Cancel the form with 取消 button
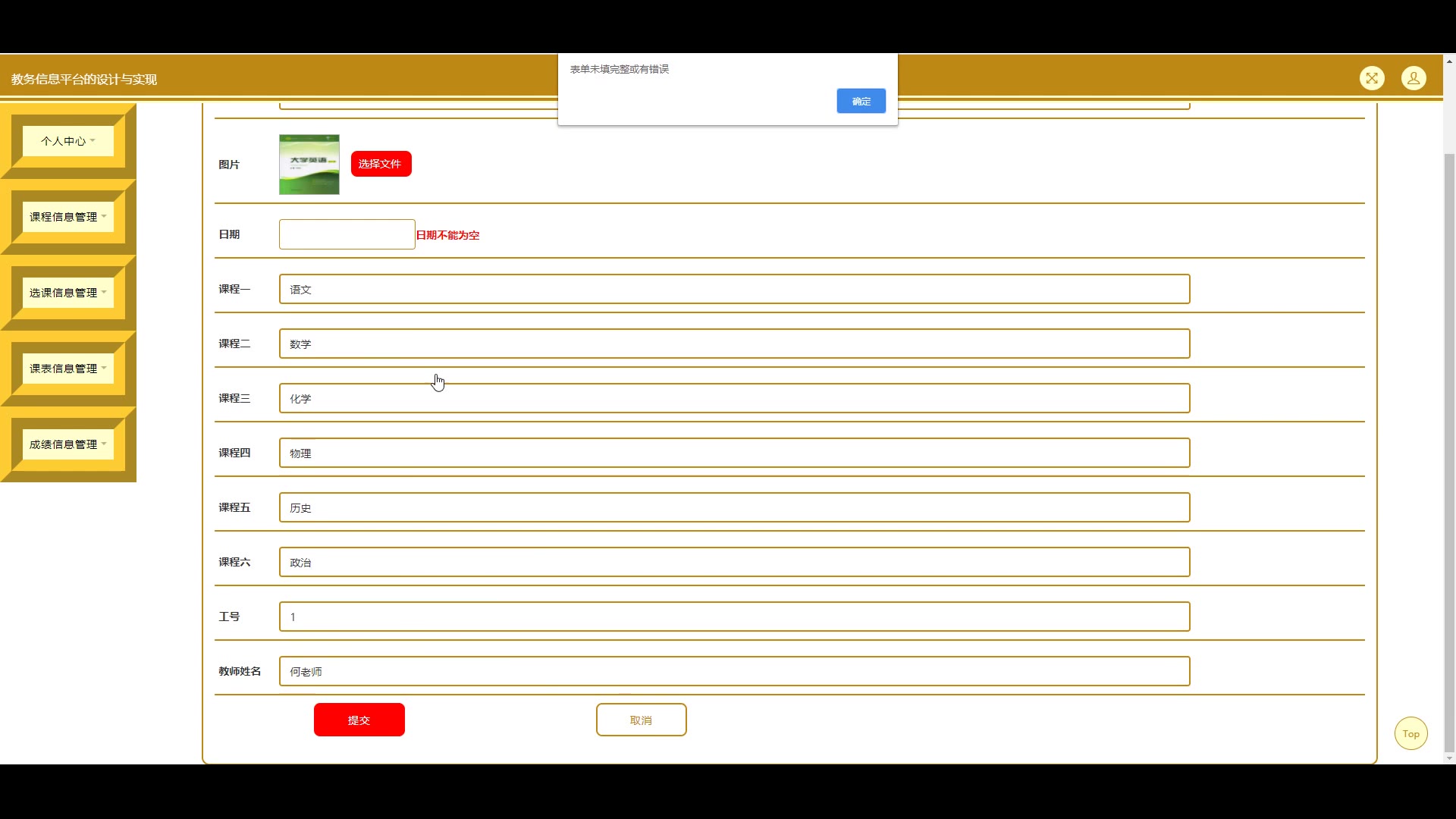Image resolution: width=1456 pixels, height=819 pixels. pos(641,720)
